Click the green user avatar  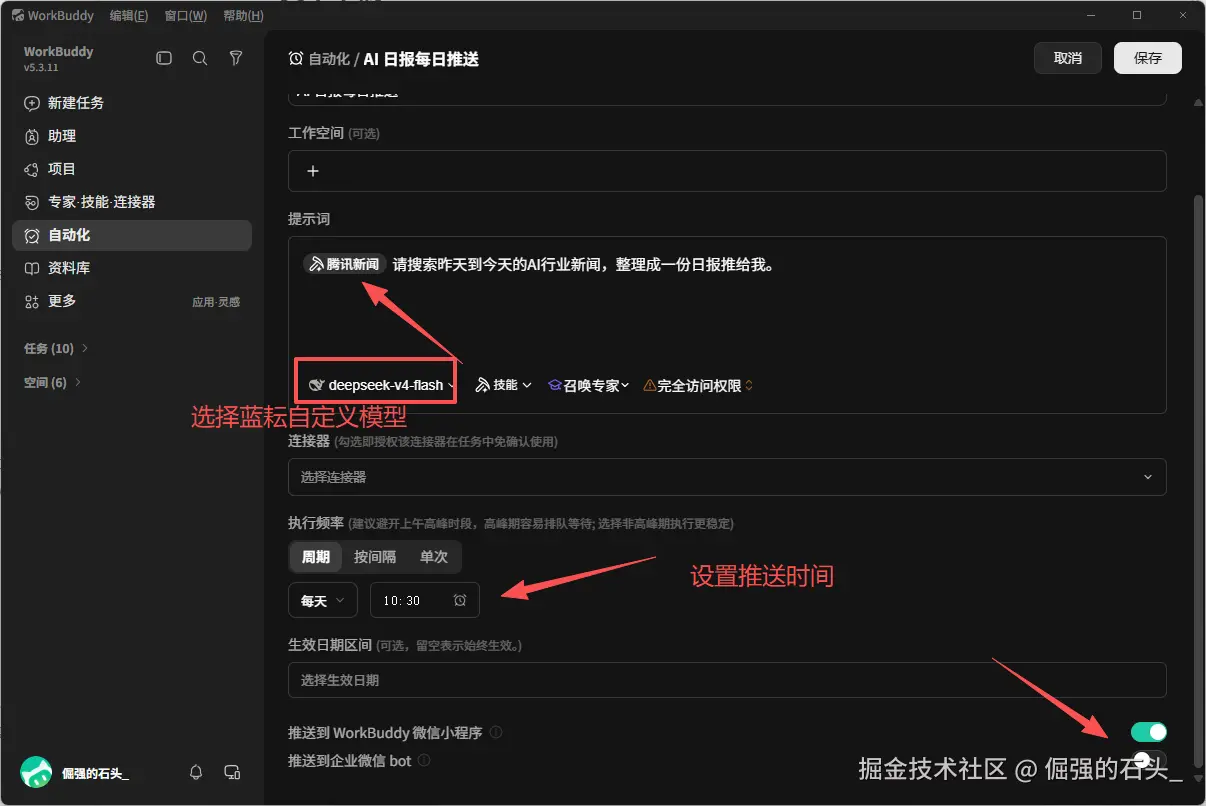coord(36,772)
